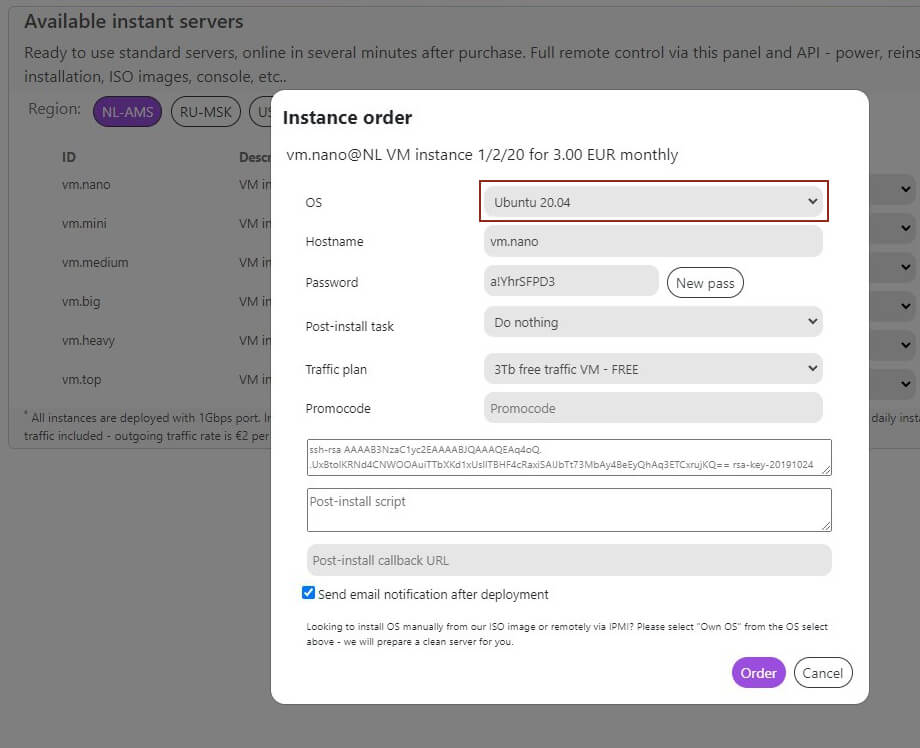
Task: Expand the dropdown at the vm.nano row's right edge
Action: click(x=904, y=189)
